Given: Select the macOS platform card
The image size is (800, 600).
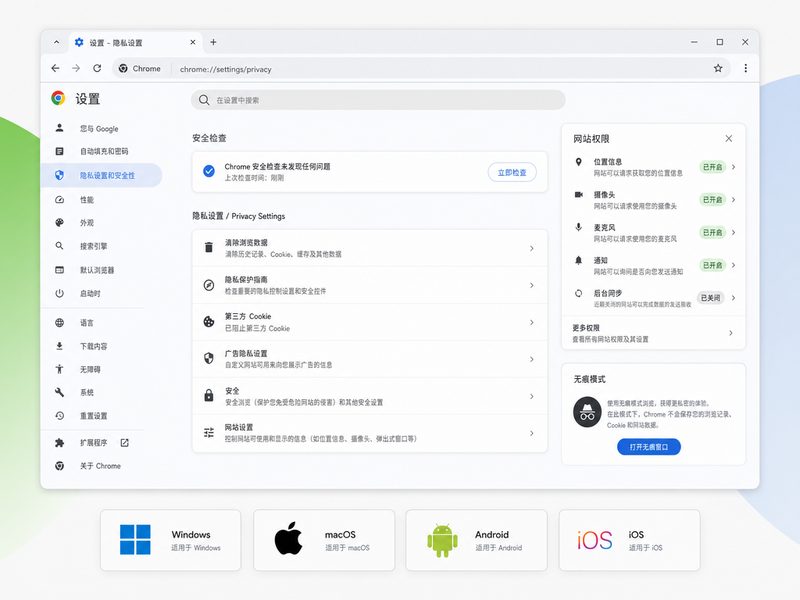Looking at the screenshot, I should point(324,540).
